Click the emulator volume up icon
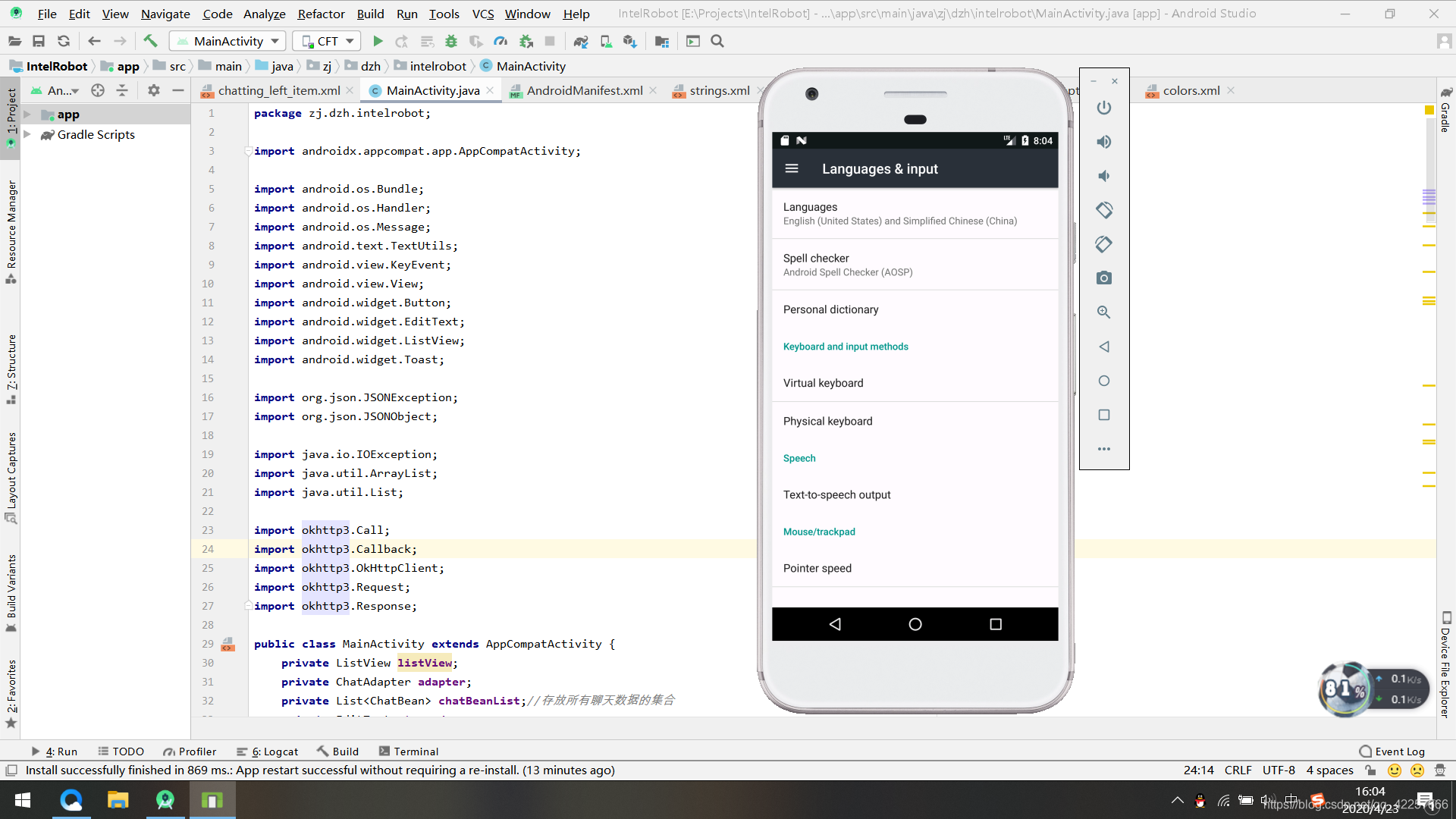This screenshot has width=1456, height=819. 1104,142
